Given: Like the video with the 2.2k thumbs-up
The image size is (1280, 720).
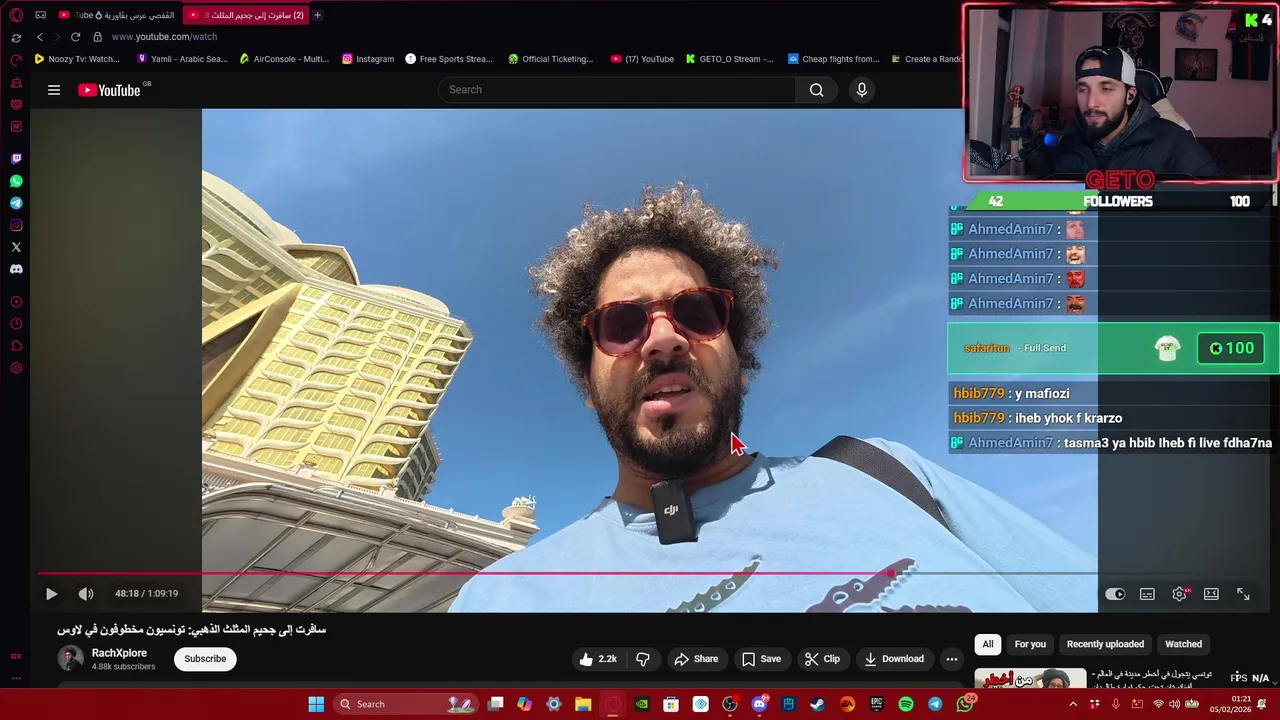Looking at the screenshot, I should [x=597, y=659].
